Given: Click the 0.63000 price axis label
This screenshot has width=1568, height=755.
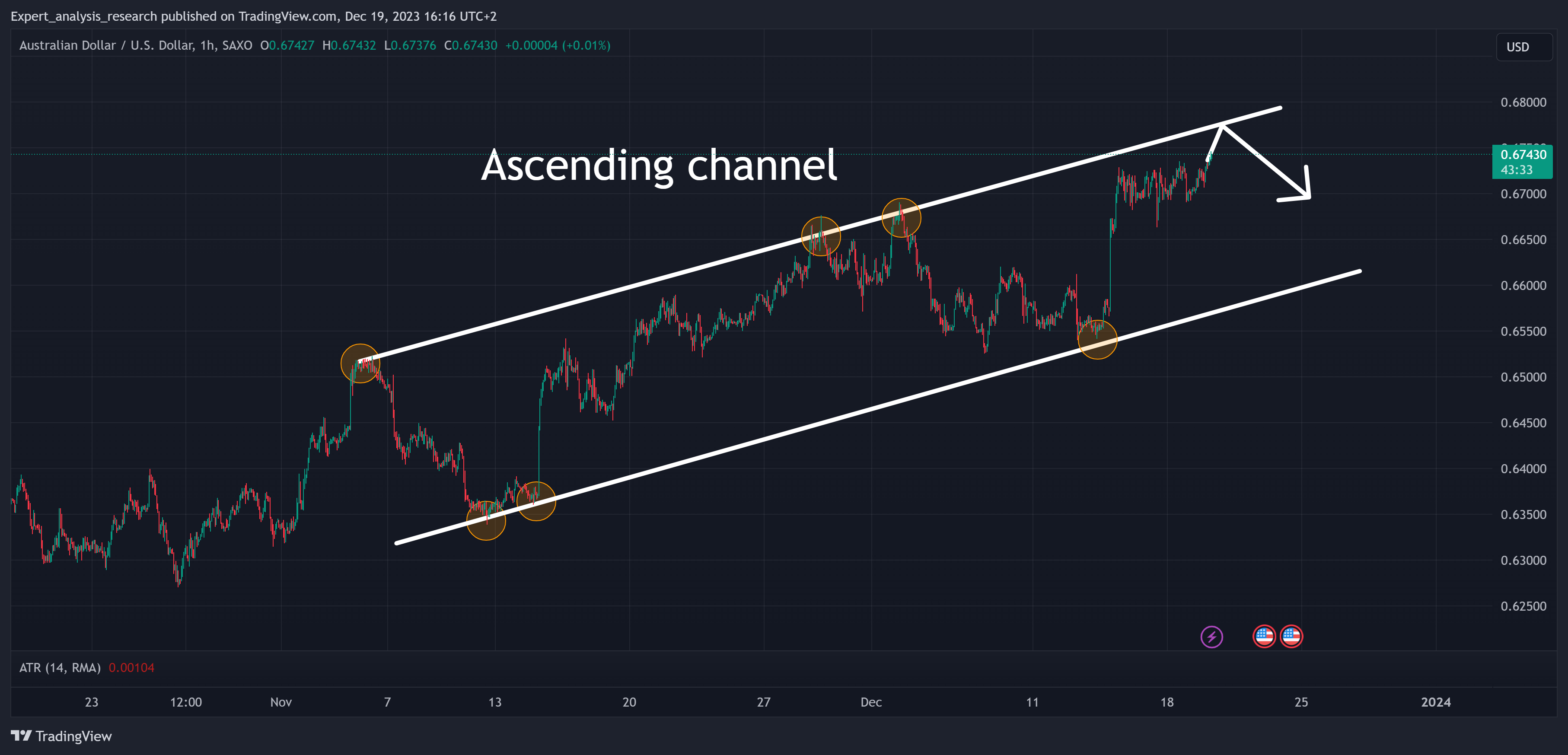Looking at the screenshot, I should click(1523, 560).
